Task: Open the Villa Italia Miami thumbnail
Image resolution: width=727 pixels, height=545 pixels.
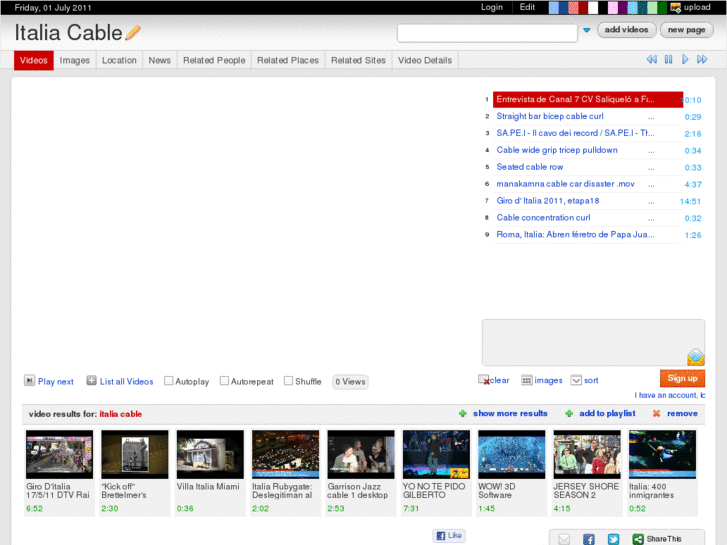Action: point(210,454)
